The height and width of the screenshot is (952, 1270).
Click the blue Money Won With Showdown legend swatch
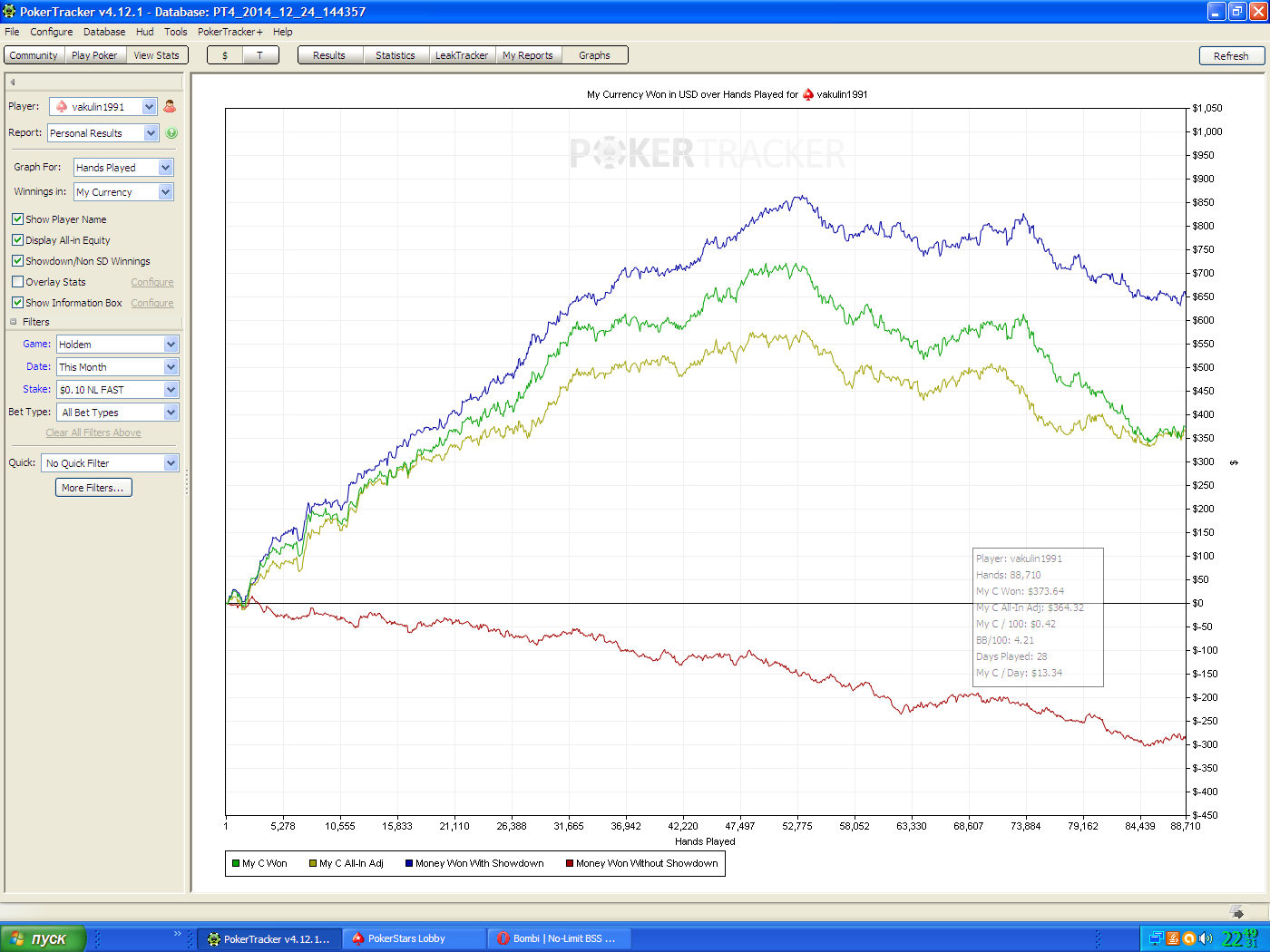click(409, 864)
